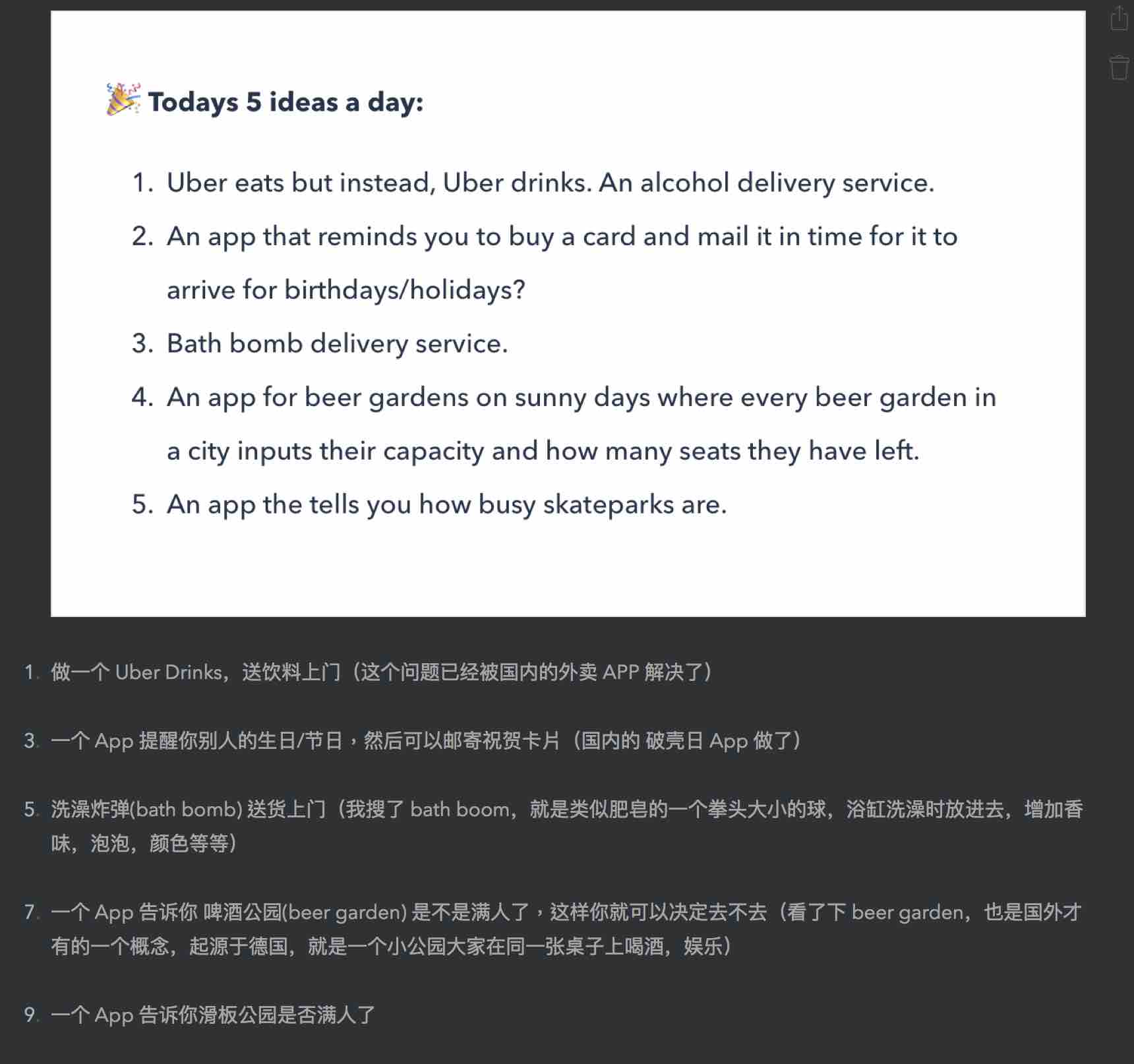Click the party popper emoji in the heading
Screen dimensions: 1134x1064
[x=123, y=100]
